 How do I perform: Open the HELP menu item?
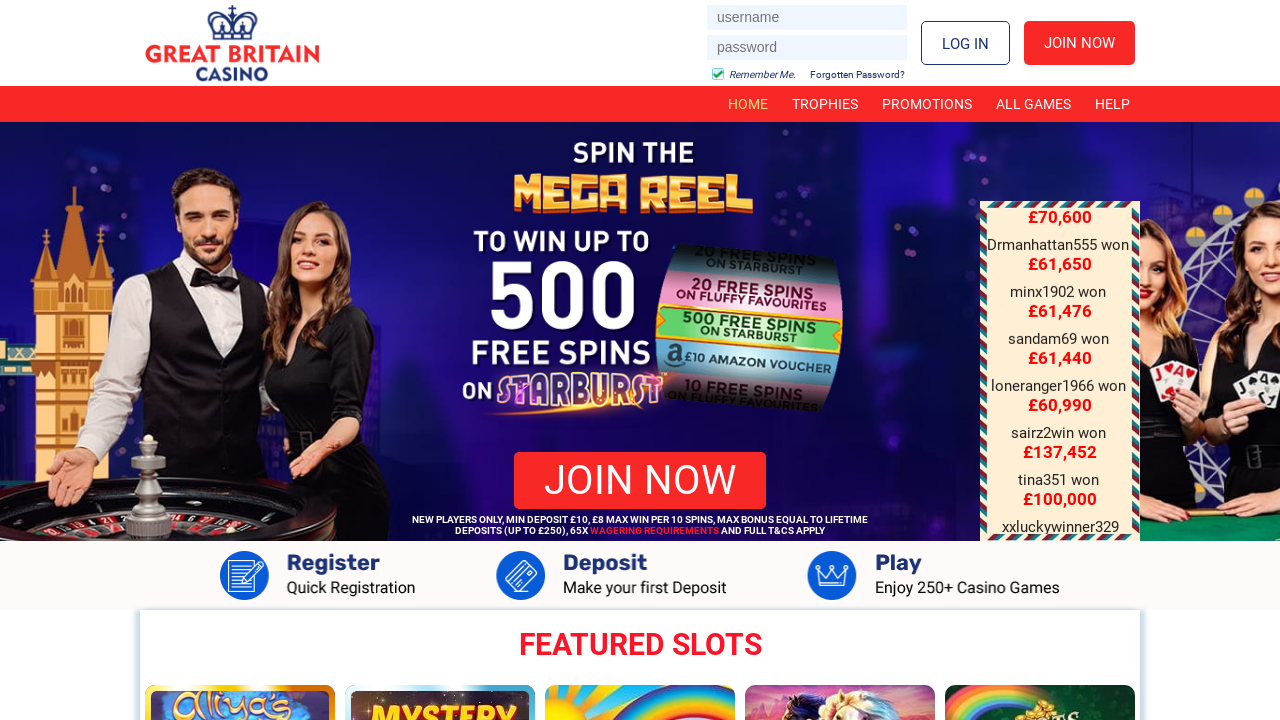point(1112,104)
